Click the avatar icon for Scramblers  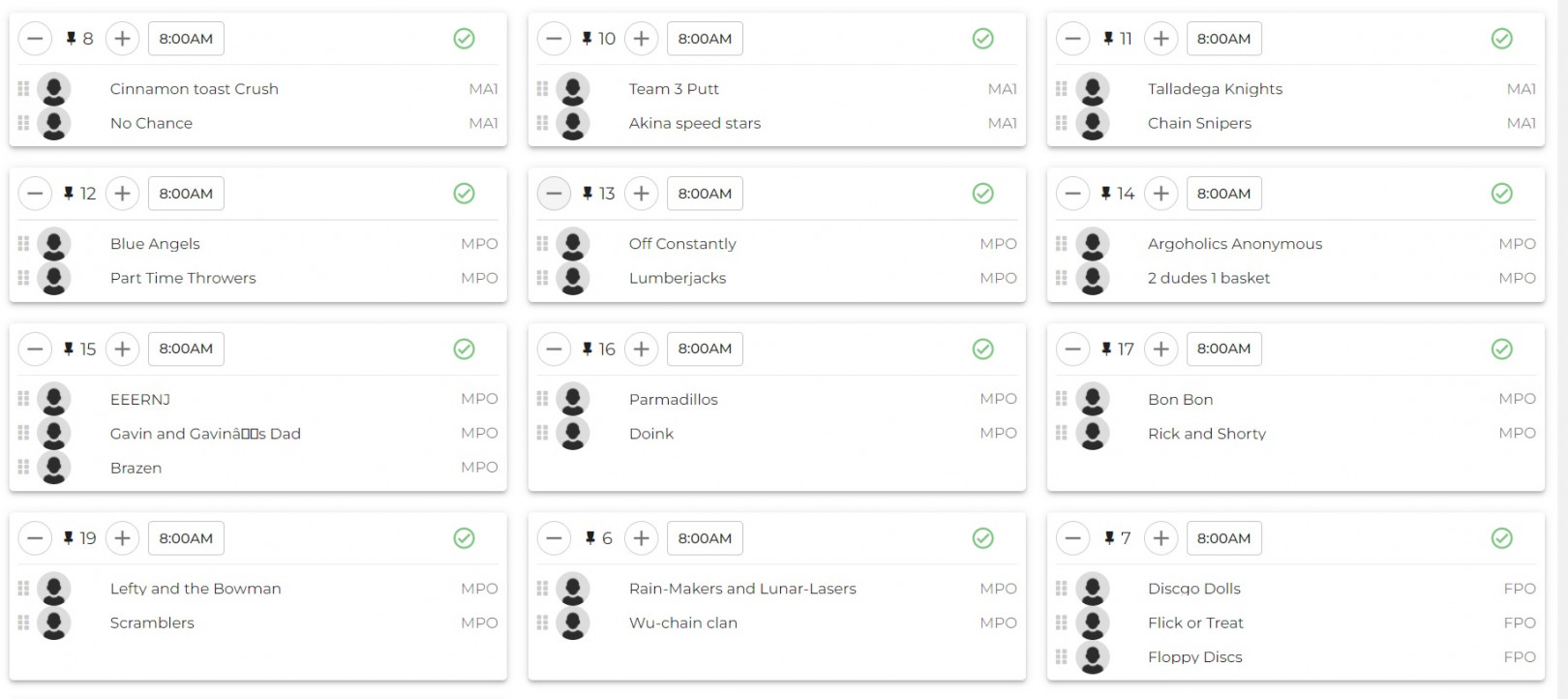click(x=54, y=623)
